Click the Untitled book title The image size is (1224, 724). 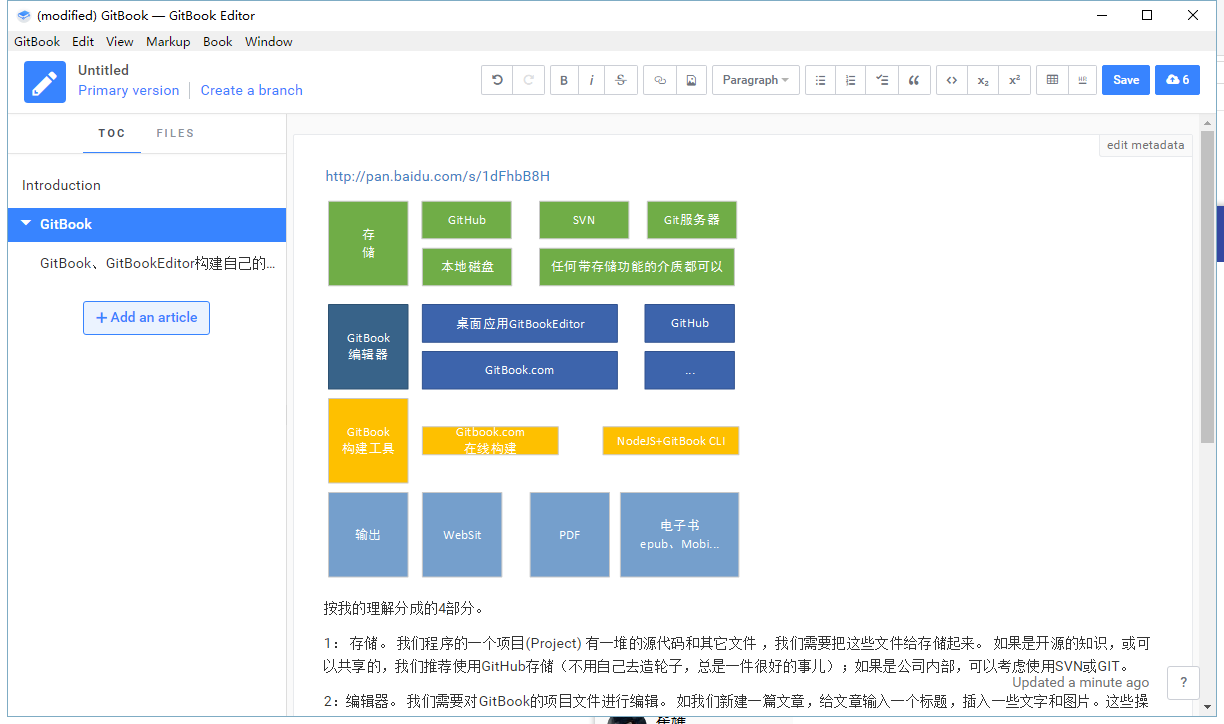[x=104, y=70]
